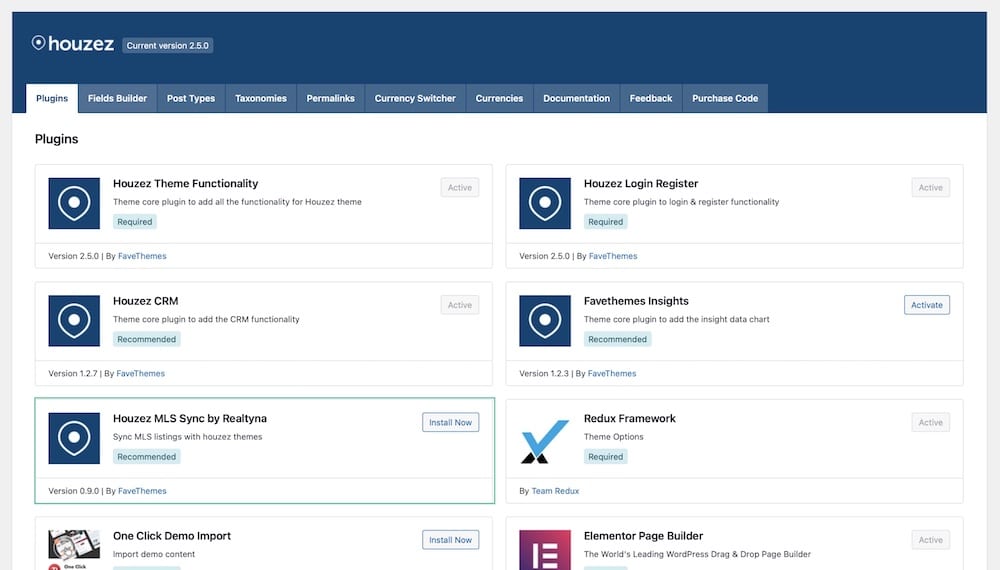Click the Houzez MLS Sync plugin icon

tap(74, 438)
